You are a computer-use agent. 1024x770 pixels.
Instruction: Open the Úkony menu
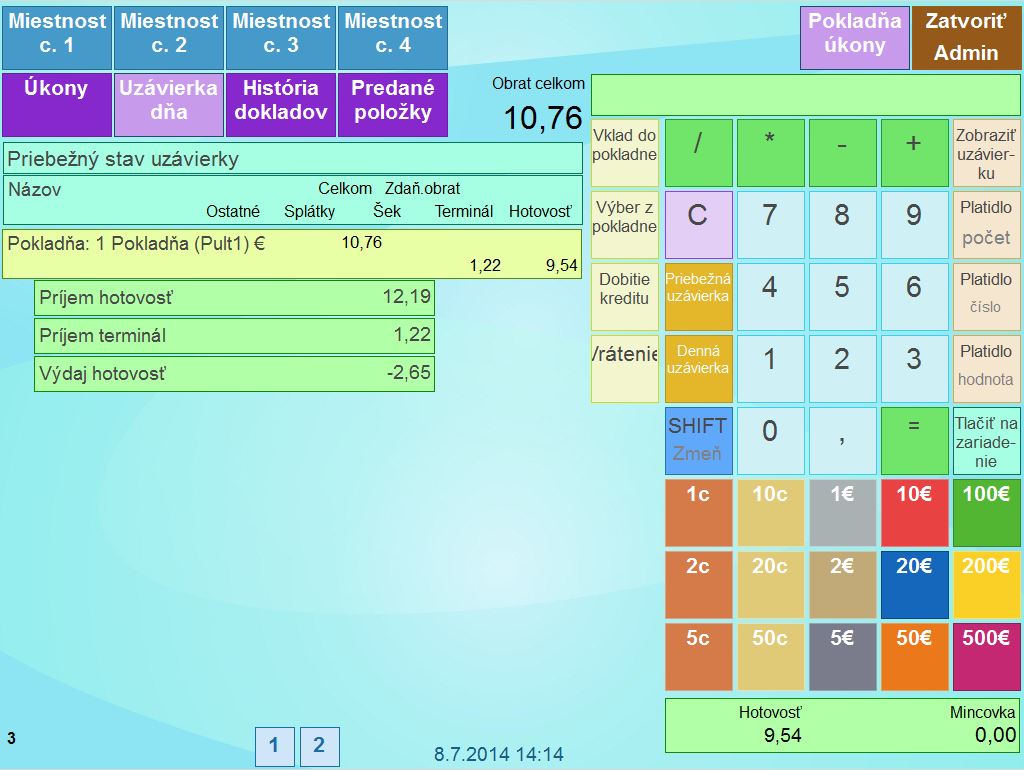click(x=56, y=104)
